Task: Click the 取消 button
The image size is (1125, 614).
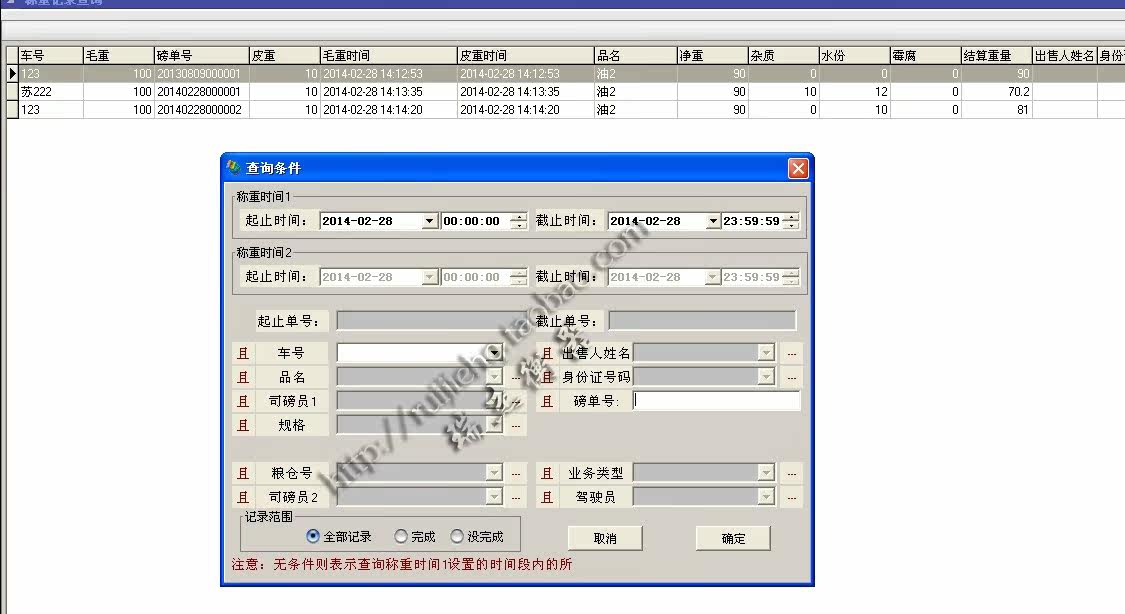Action: (x=605, y=538)
